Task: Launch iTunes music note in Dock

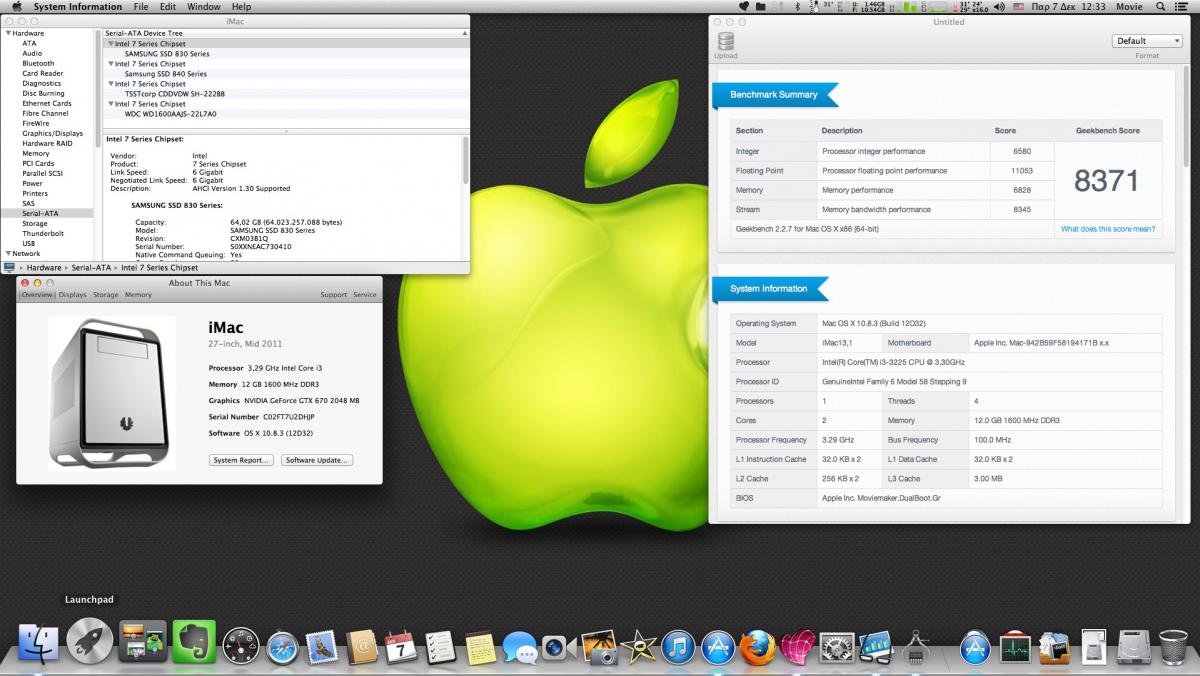Action: click(x=678, y=647)
